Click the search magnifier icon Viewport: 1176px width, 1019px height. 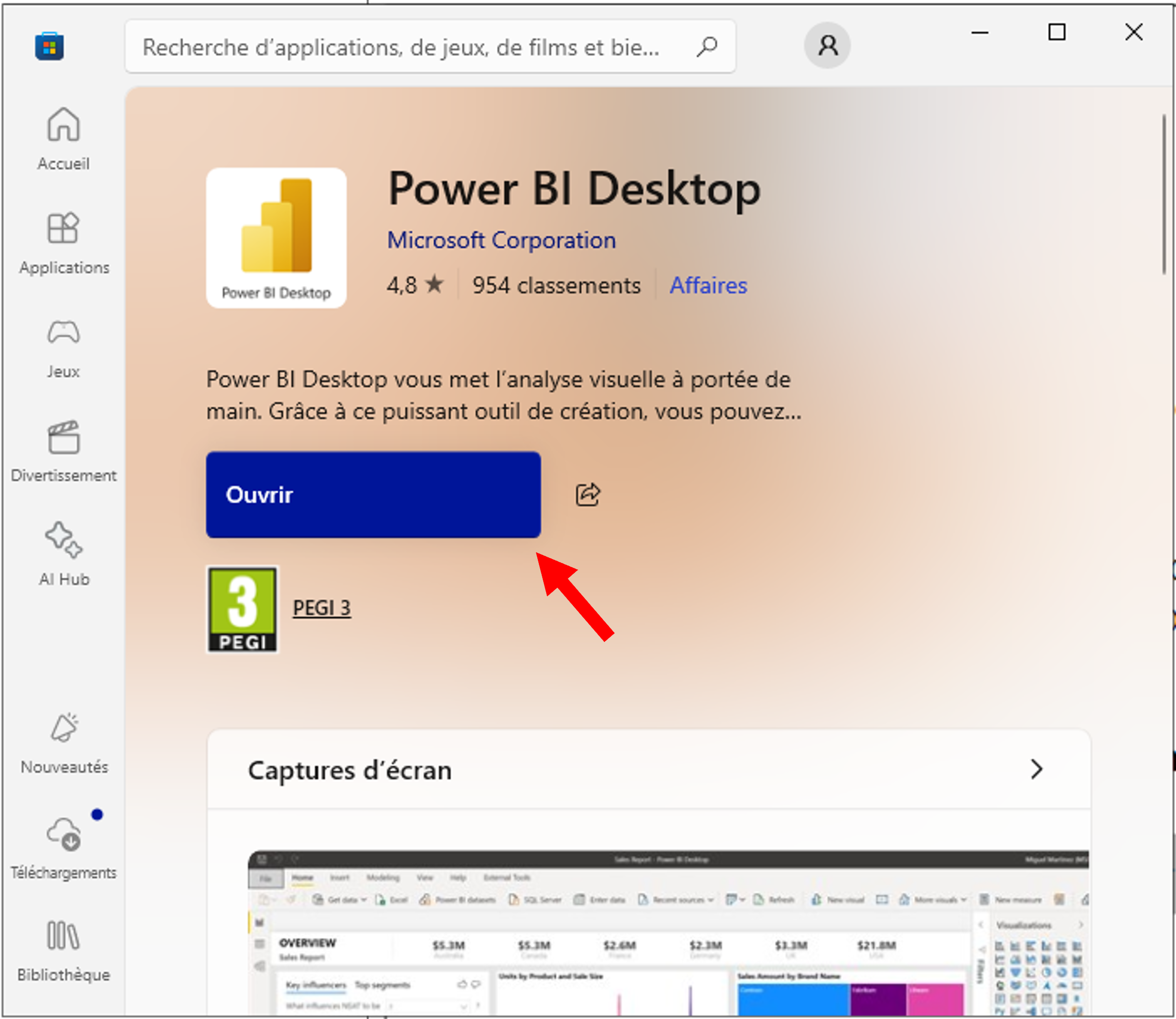[707, 47]
